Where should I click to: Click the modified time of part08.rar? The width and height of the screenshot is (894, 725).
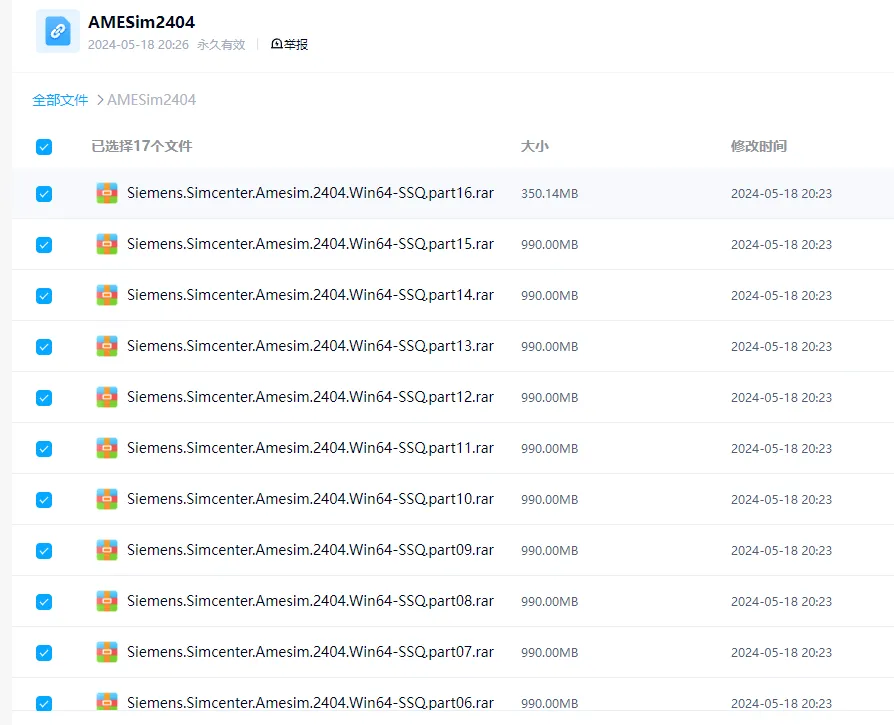pos(781,602)
